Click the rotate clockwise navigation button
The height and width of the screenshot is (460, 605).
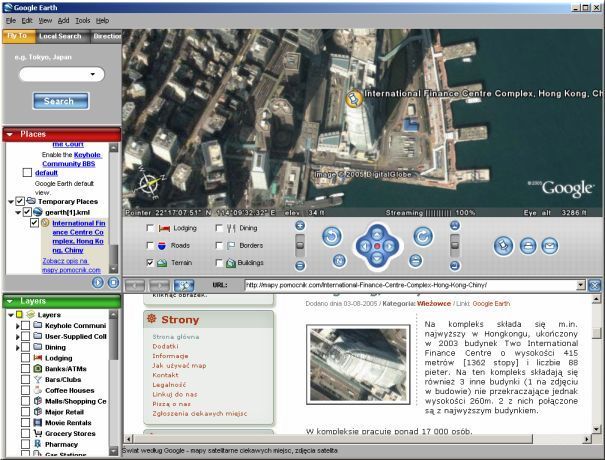(x=422, y=237)
